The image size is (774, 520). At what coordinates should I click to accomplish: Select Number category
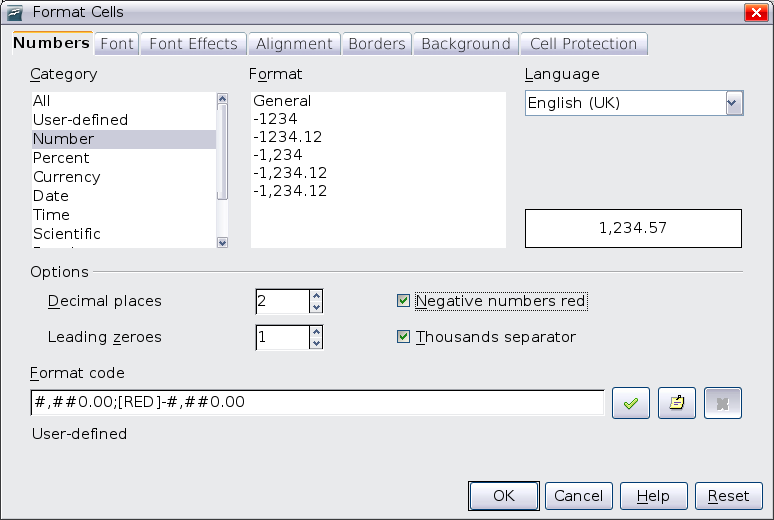point(123,139)
